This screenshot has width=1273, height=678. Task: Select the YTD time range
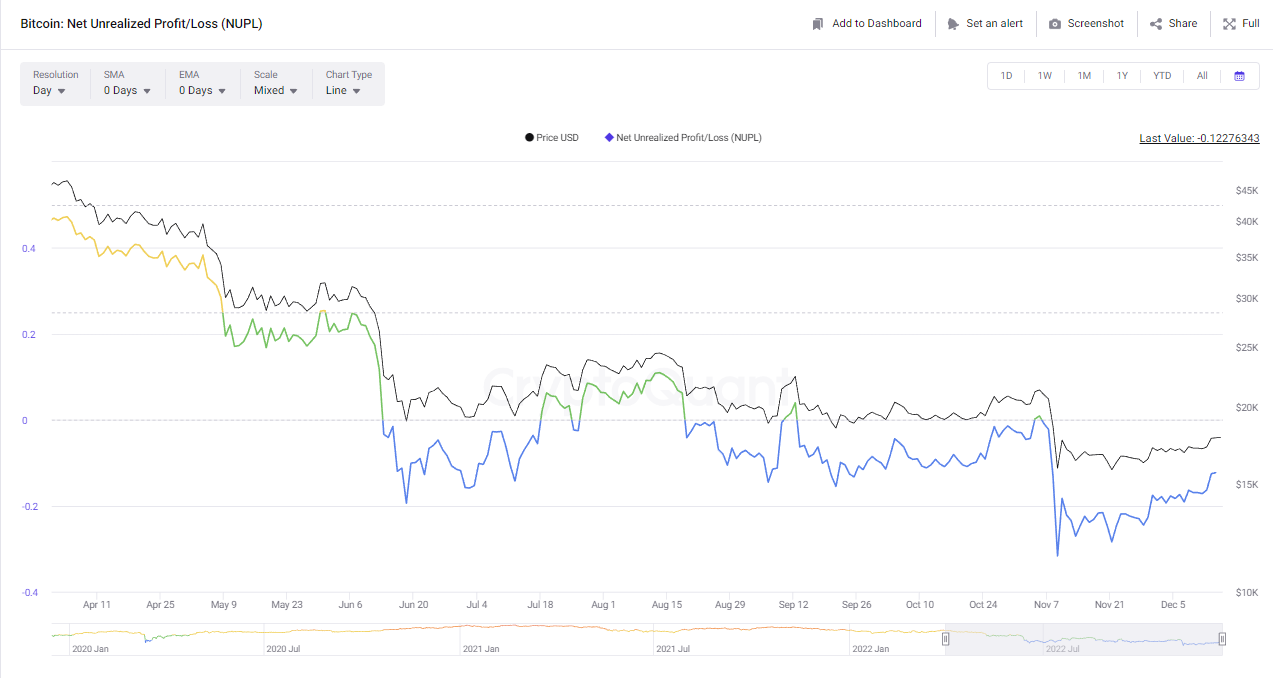tap(1162, 76)
